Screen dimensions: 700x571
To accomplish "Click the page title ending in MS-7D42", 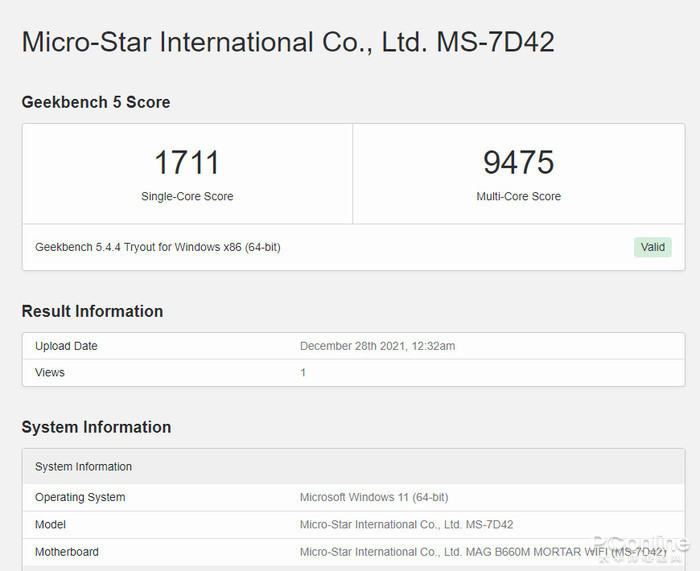I will pos(288,42).
